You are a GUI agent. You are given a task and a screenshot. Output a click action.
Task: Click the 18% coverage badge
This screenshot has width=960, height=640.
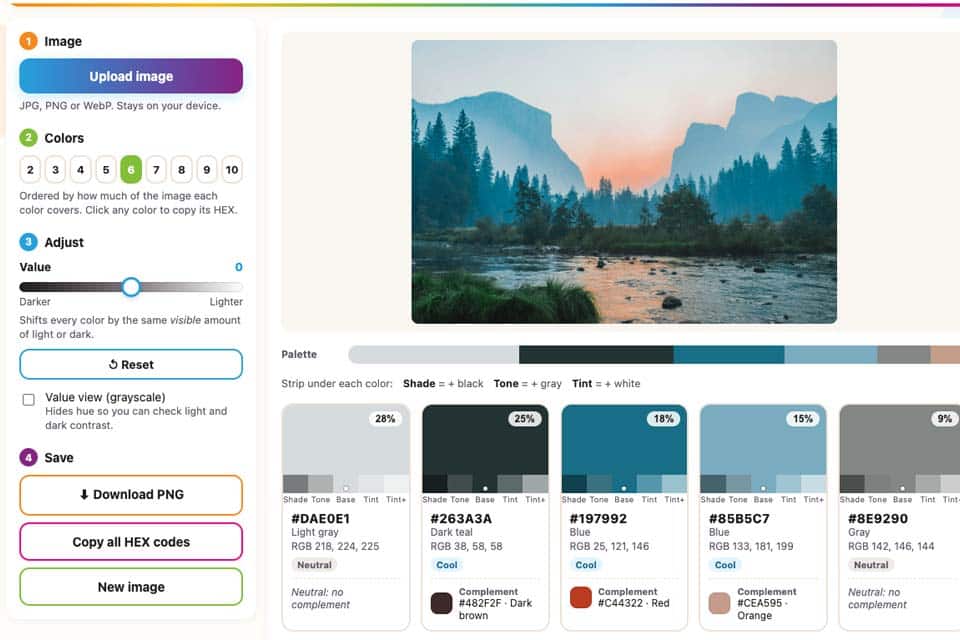663,419
